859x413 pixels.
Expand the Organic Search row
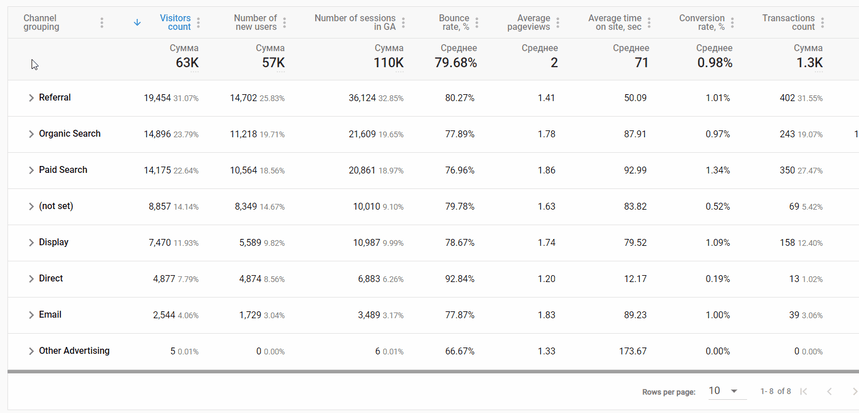click(31, 134)
